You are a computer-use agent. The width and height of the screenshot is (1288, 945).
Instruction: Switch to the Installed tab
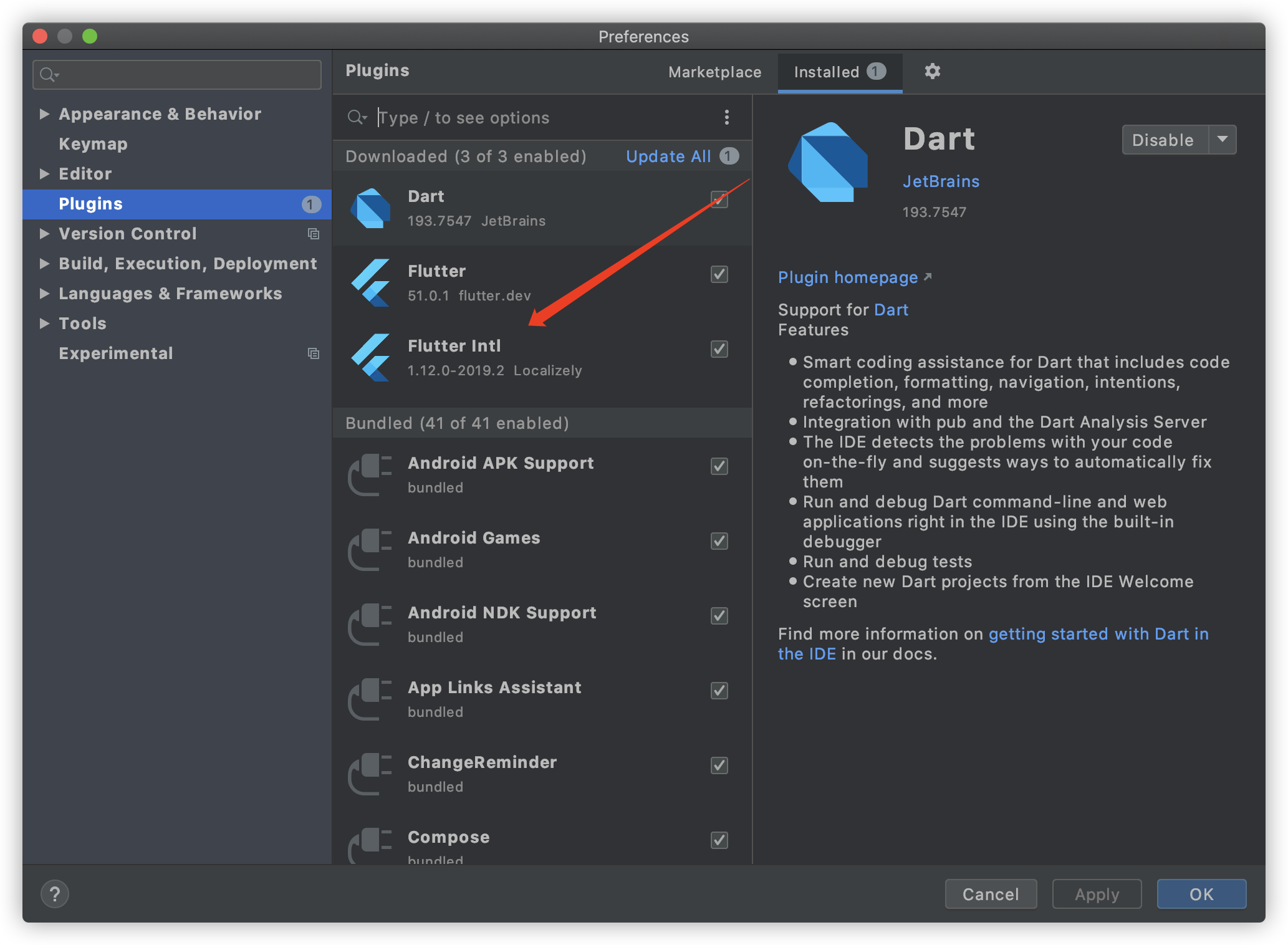(x=840, y=72)
